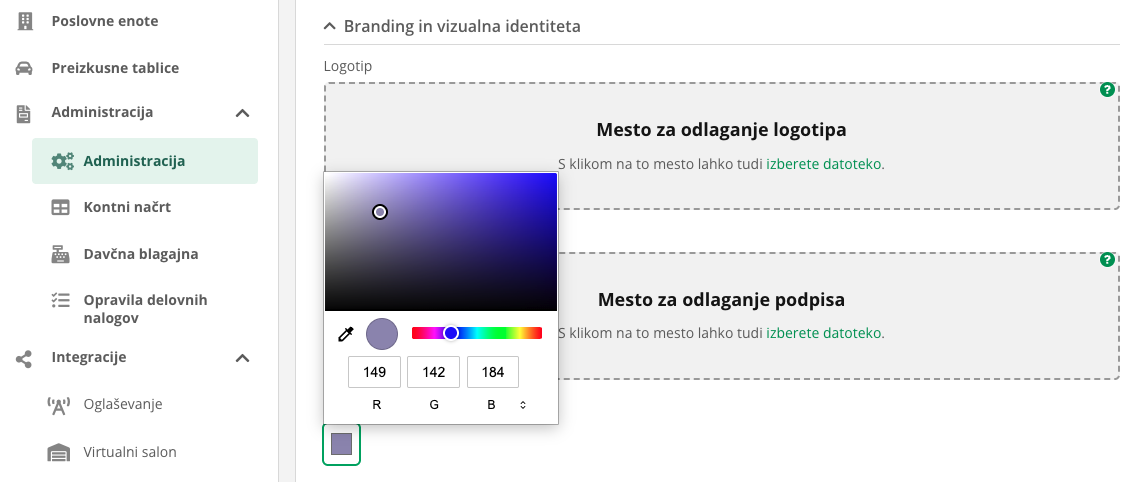
Task: Click the saturation-brightness color field
Action: (x=441, y=242)
